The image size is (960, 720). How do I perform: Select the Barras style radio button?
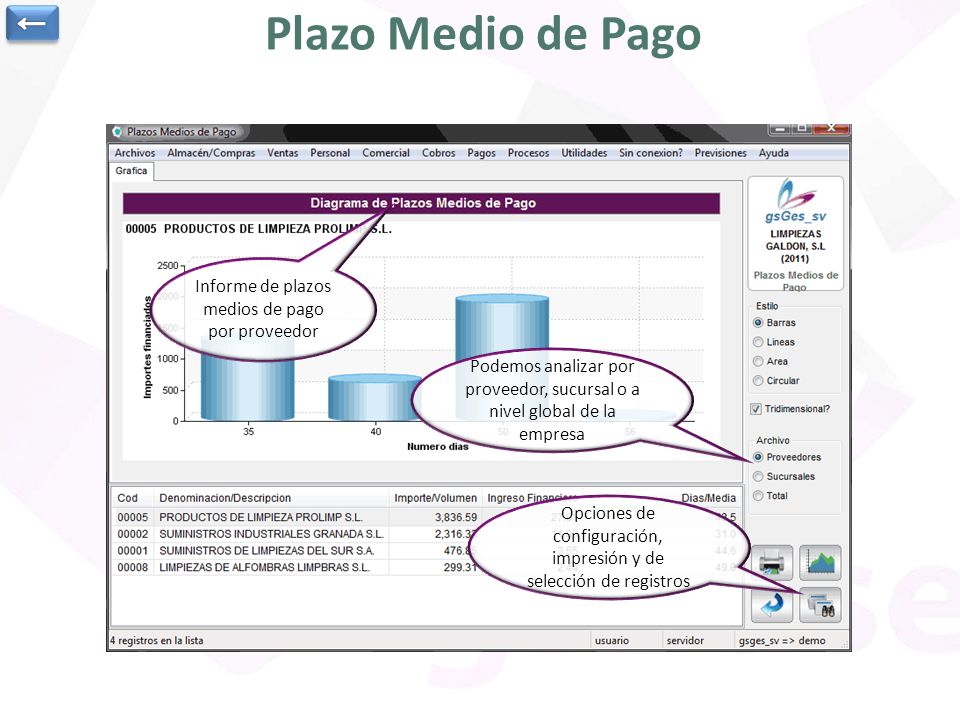tap(758, 323)
